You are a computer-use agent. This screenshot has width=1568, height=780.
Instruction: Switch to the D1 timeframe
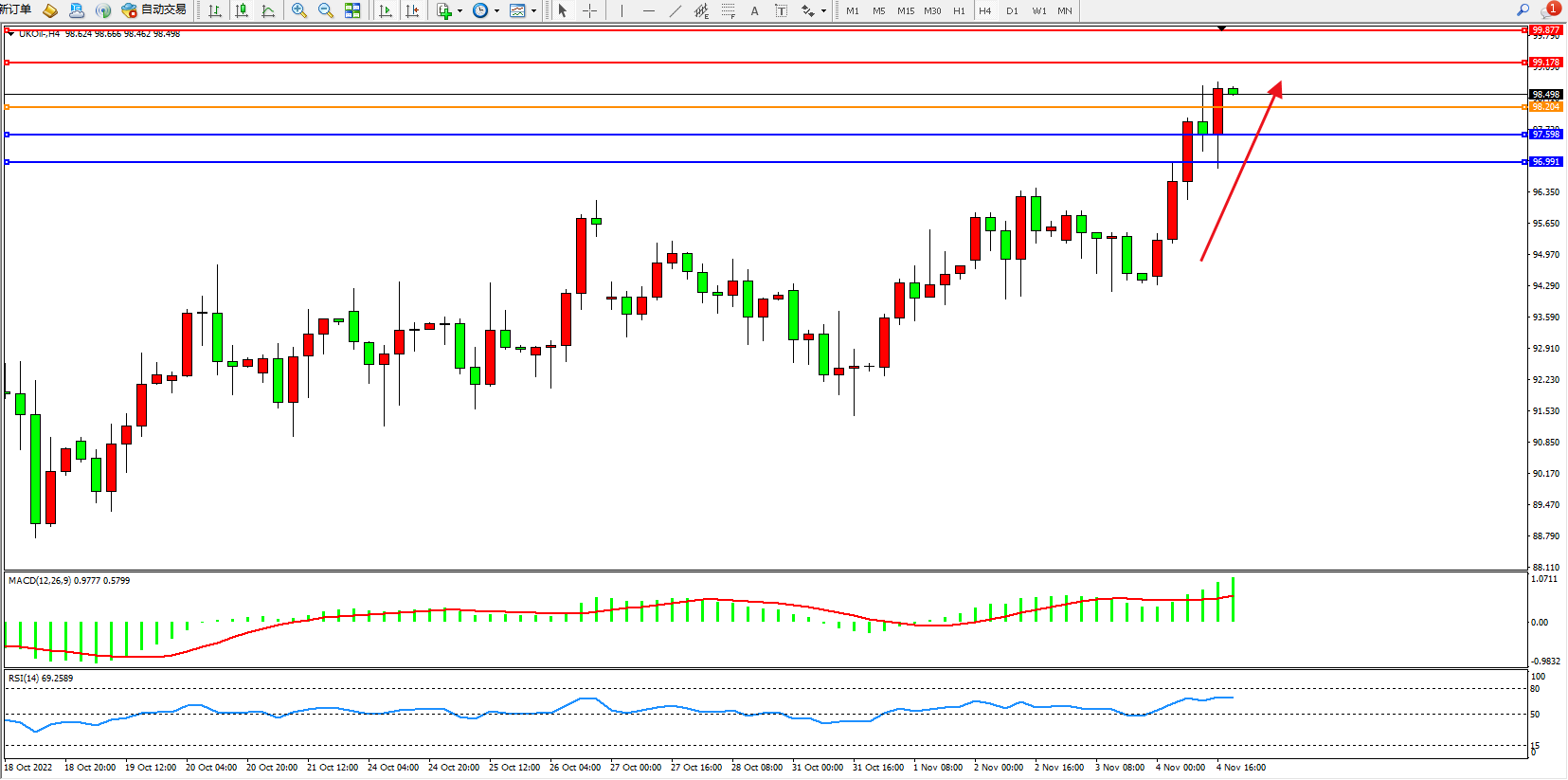pos(1012,10)
